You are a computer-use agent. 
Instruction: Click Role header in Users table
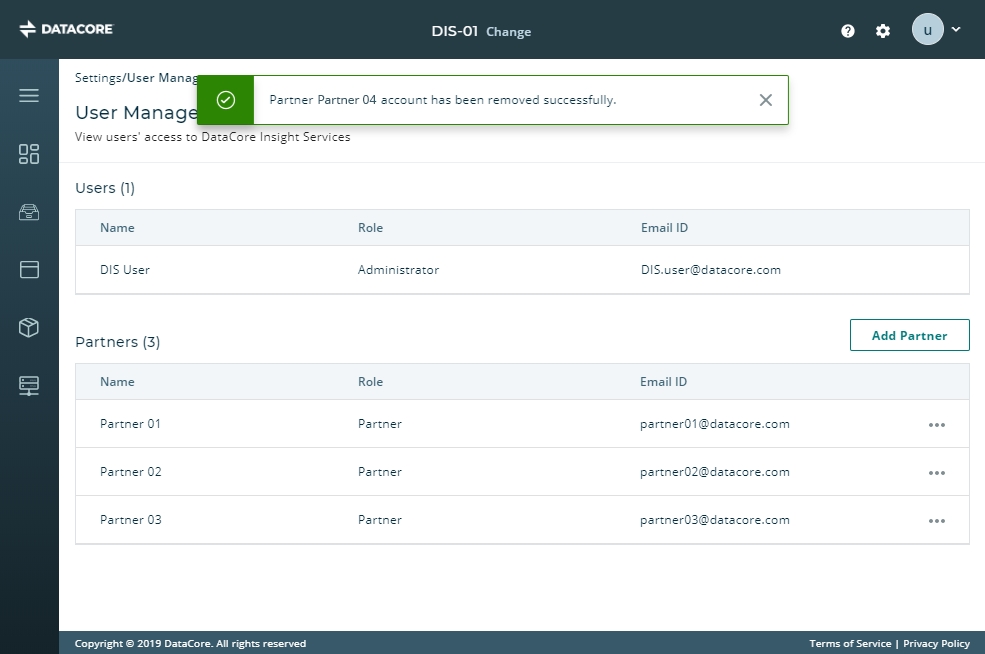pyautogui.click(x=370, y=228)
